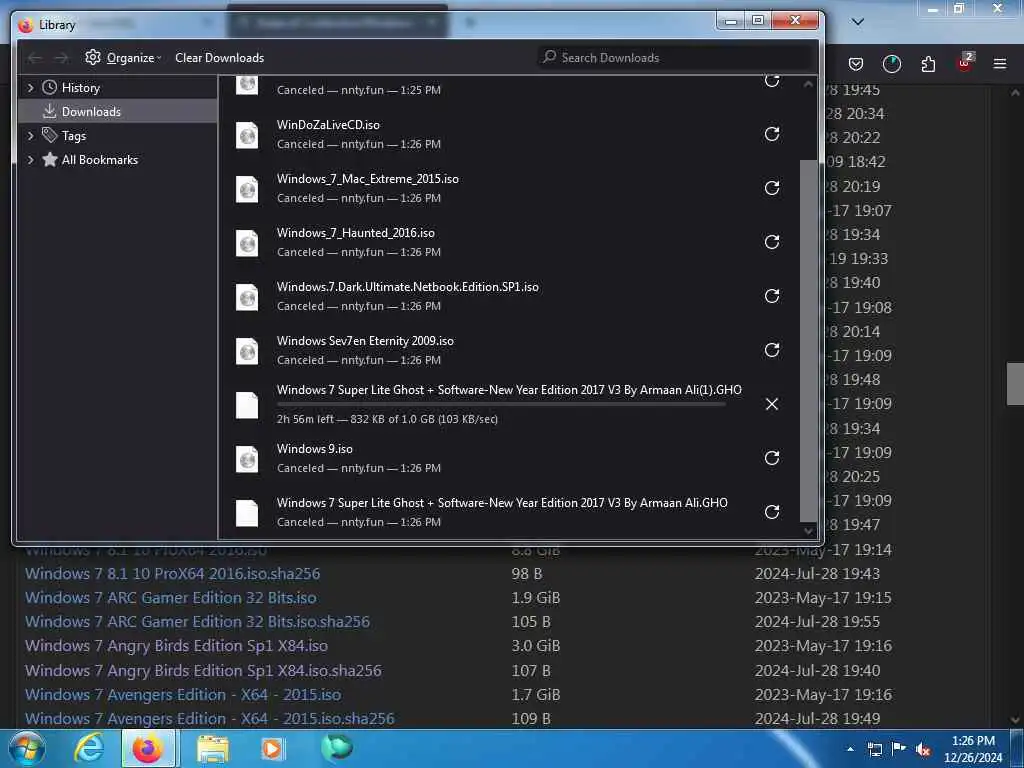Click the 2h 56m left download status text
Image resolution: width=1024 pixels, height=768 pixels.
pyautogui.click(x=387, y=419)
